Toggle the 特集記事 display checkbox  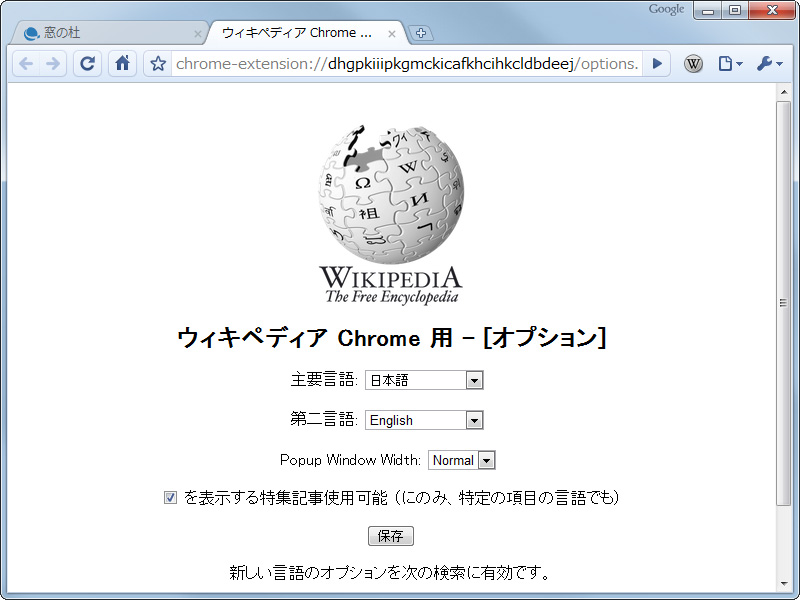click(170, 497)
